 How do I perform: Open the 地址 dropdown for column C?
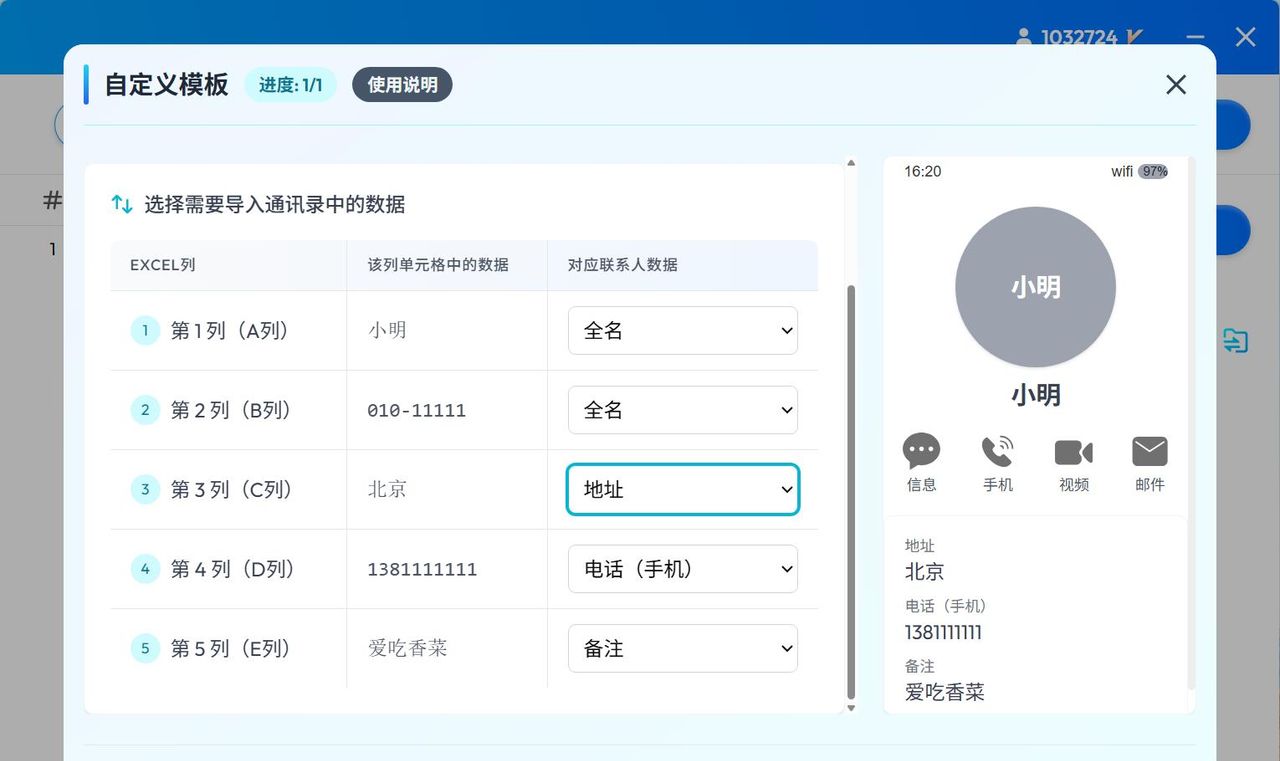point(683,490)
